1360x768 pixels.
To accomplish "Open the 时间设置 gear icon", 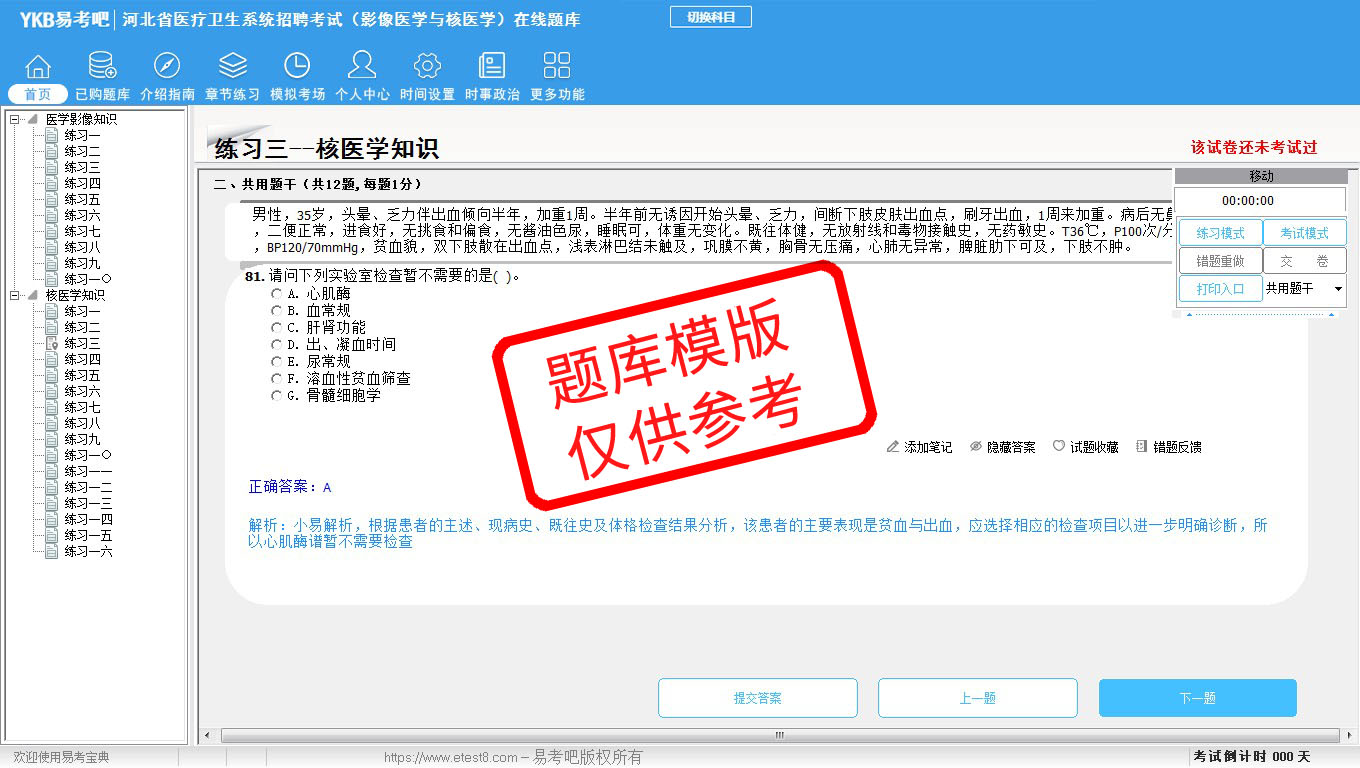I will point(427,67).
